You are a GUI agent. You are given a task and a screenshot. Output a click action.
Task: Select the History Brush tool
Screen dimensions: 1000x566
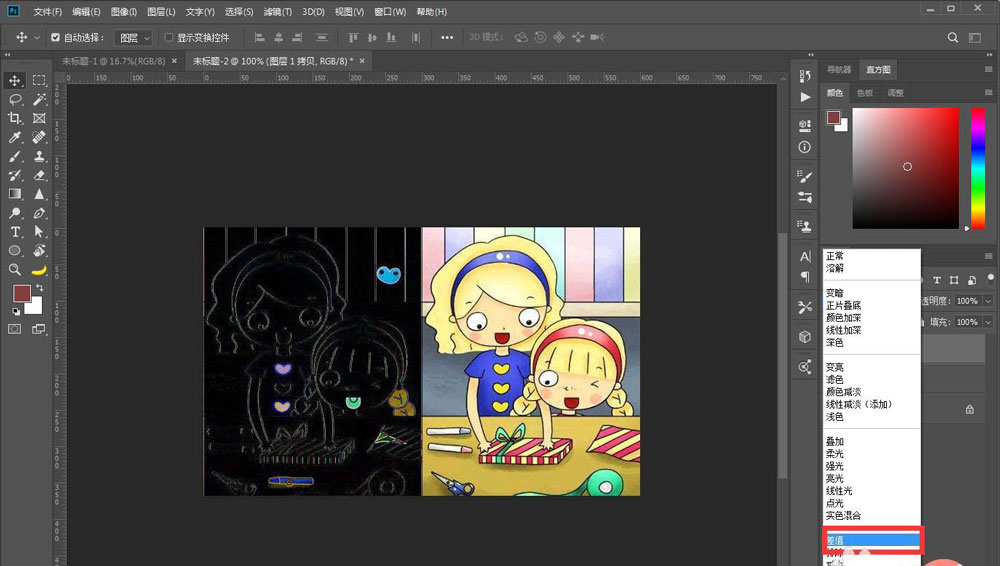pyautogui.click(x=15, y=175)
